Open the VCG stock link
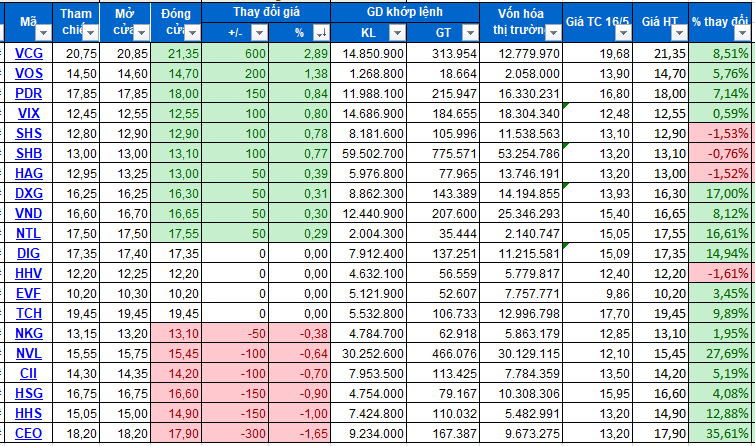The image size is (755, 446). click(x=29, y=53)
